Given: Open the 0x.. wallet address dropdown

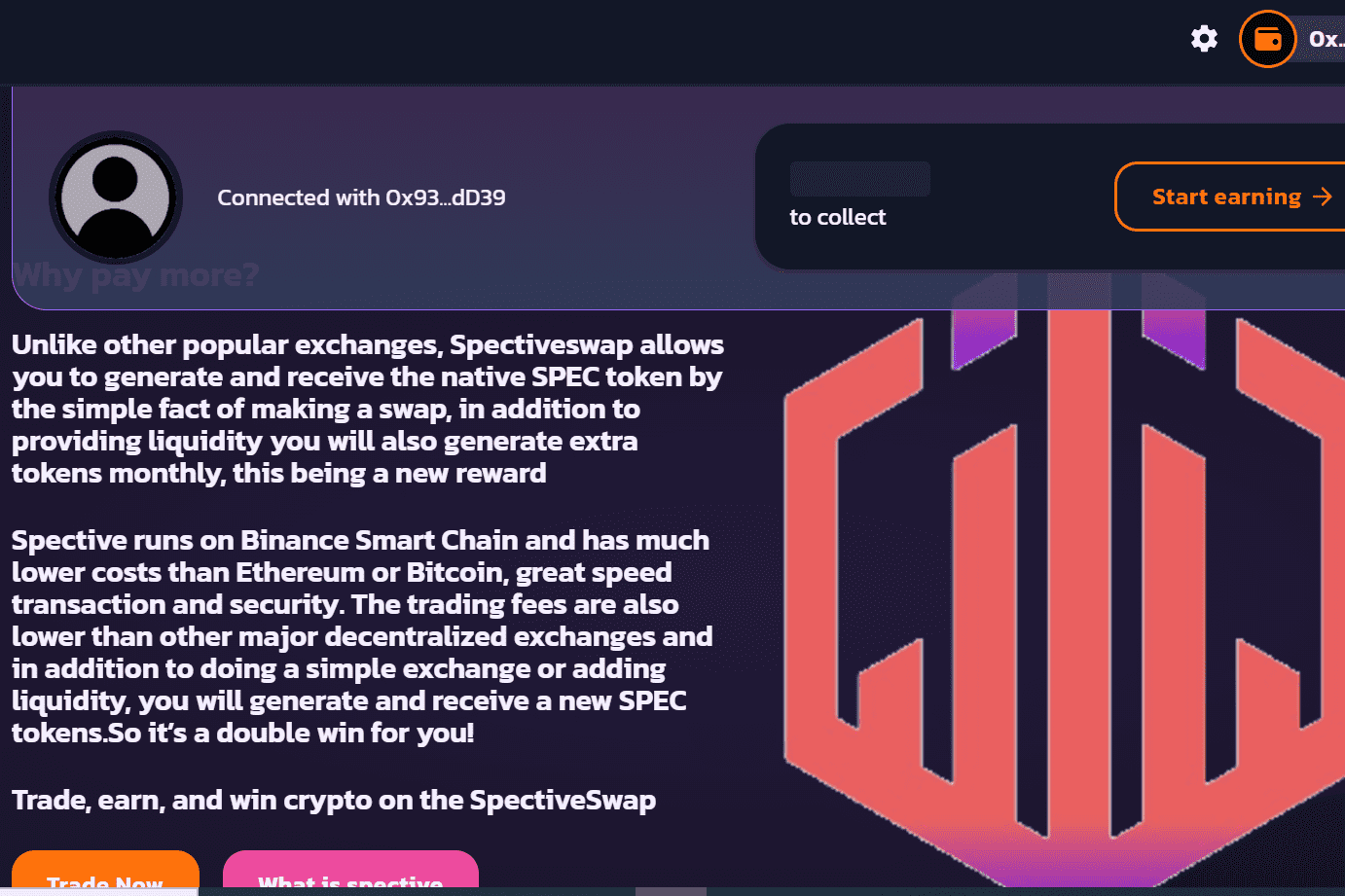Looking at the screenshot, I should click(1326, 39).
